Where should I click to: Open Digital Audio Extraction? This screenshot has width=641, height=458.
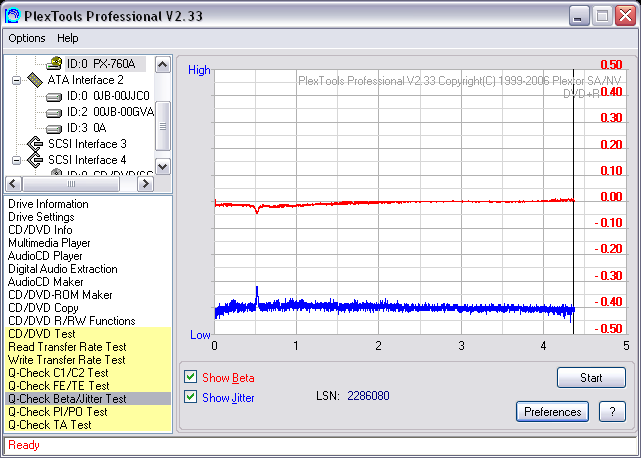tap(63, 269)
